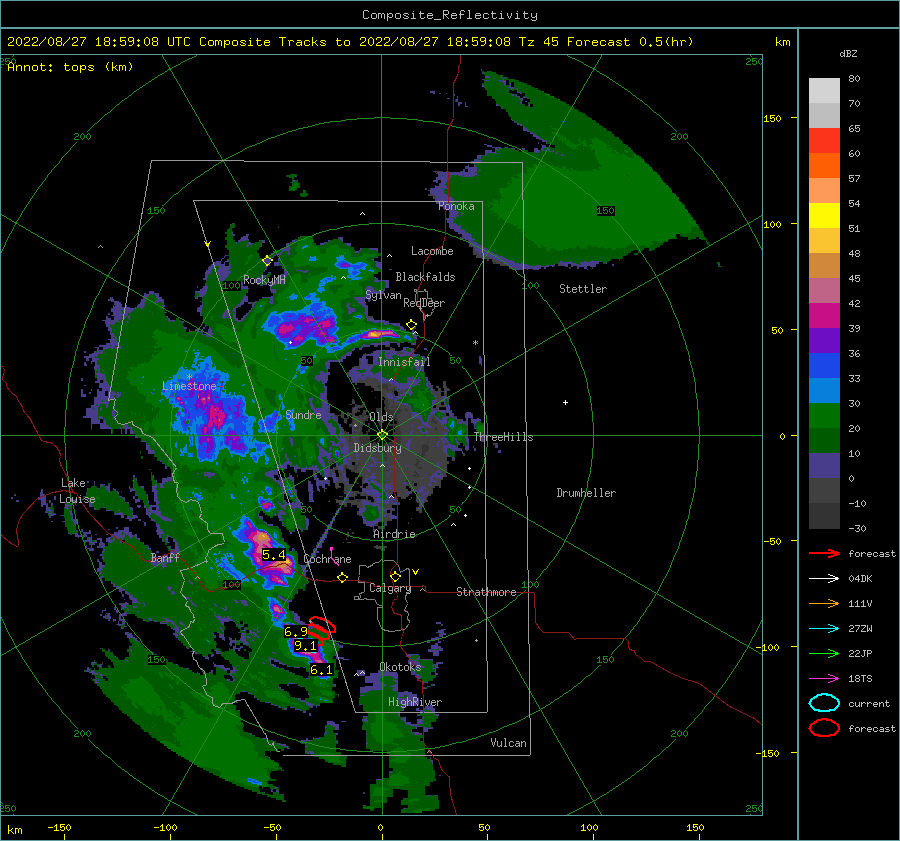Click the 'Forecast 0.5(hr)' header text
The height and width of the screenshot is (841, 900).
point(630,42)
